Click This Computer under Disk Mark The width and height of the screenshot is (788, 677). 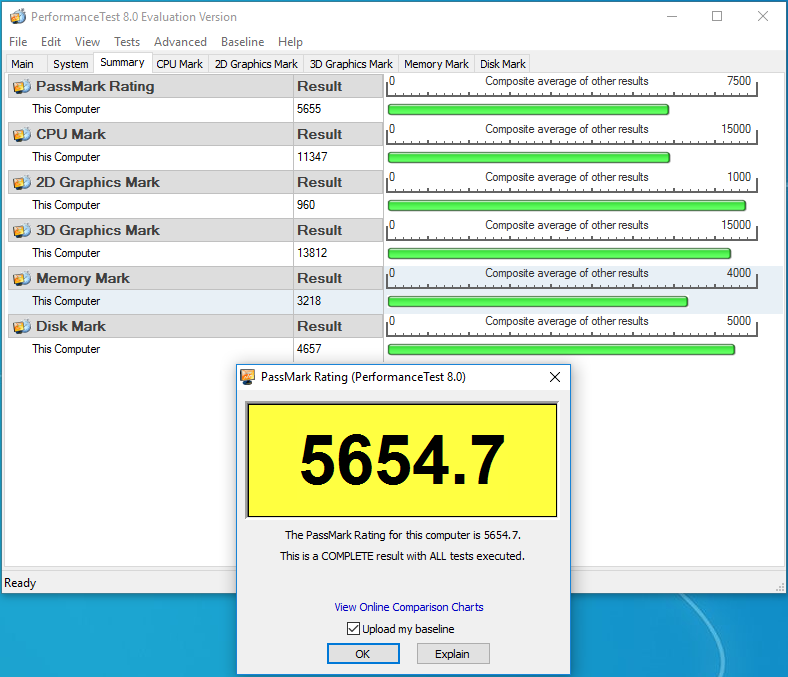[66, 349]
